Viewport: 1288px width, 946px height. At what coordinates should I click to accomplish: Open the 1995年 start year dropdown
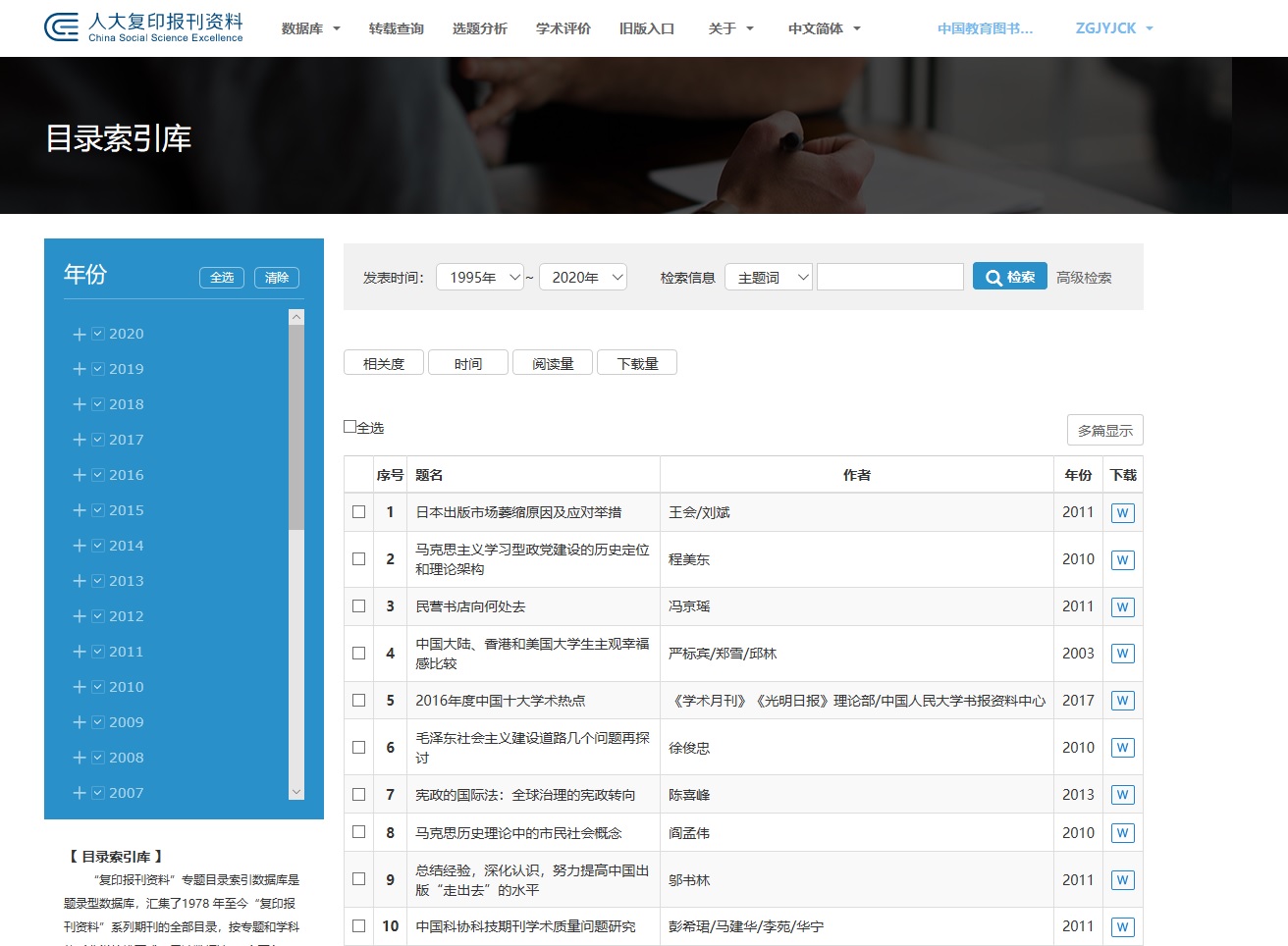click(x=480, y=277)
